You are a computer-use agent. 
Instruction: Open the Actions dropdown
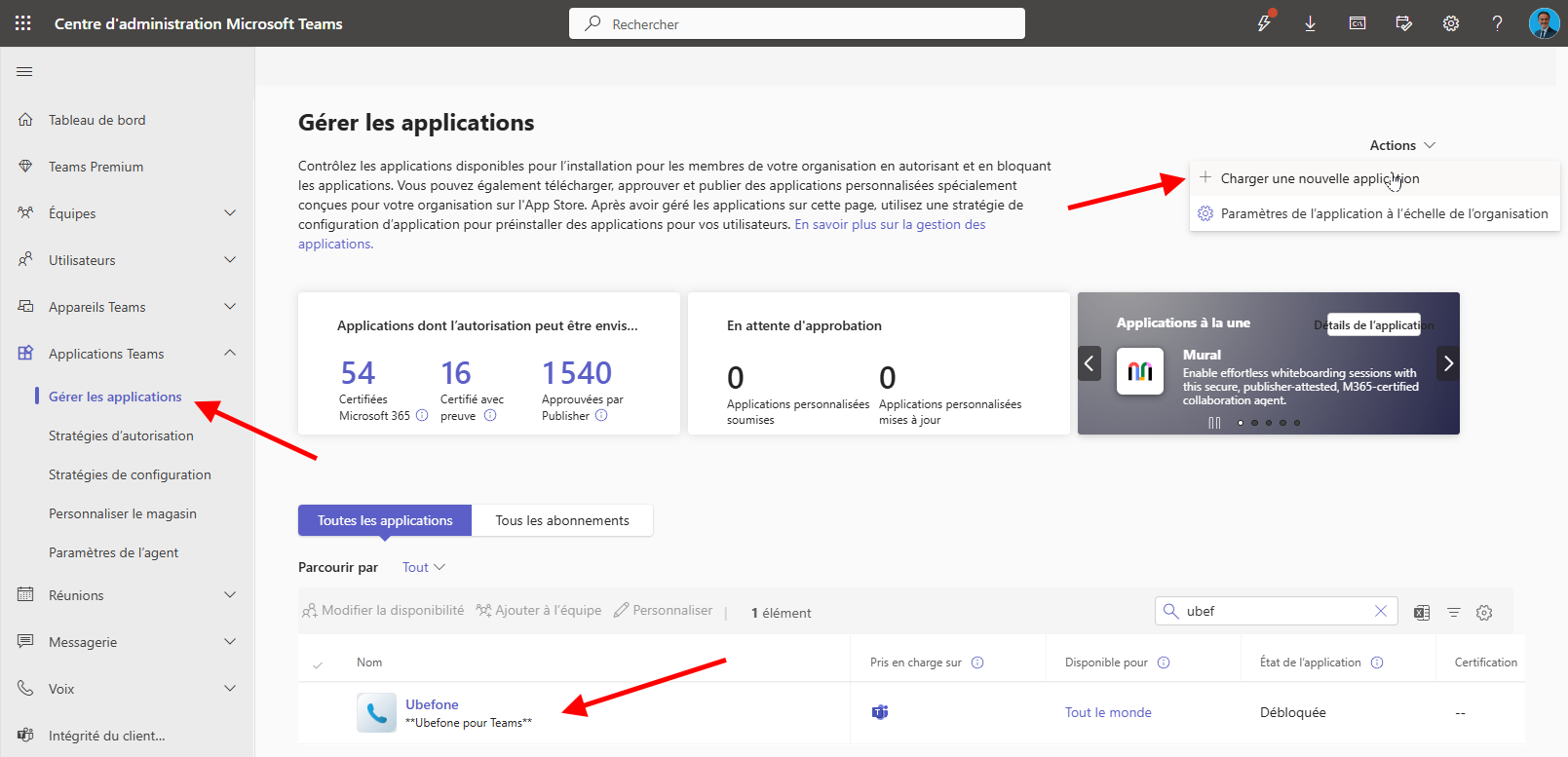pos(1402,145)
